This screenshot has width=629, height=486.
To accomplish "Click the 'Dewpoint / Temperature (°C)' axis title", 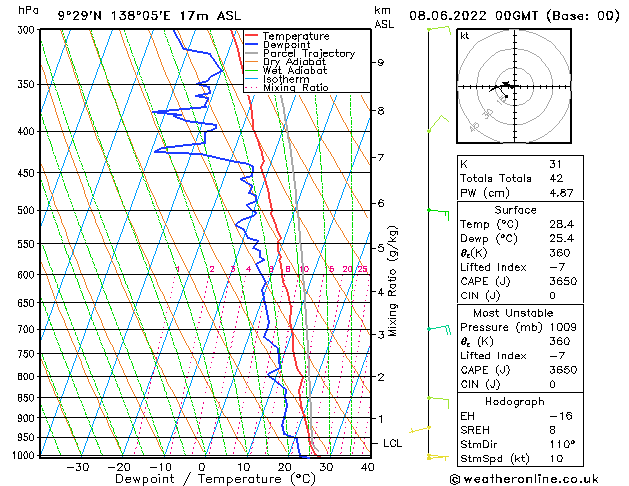I will (x=215, y=479).
